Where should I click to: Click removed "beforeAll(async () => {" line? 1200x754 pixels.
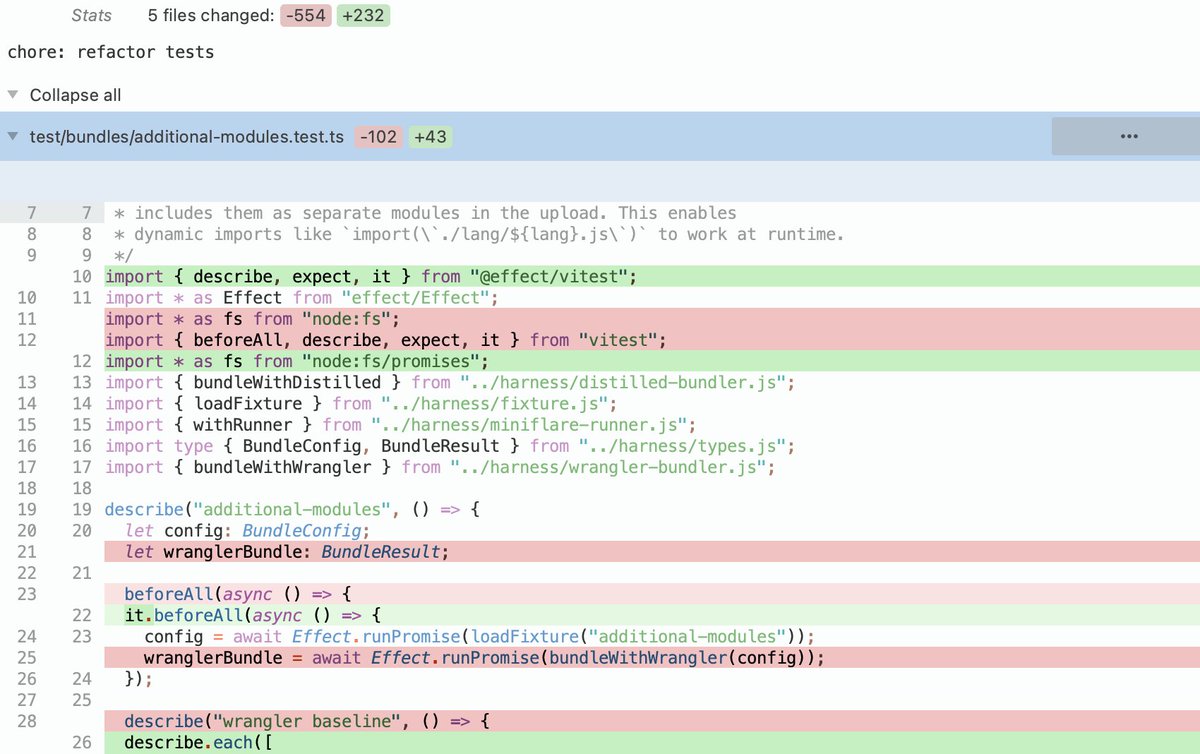[x=652, y=594]
